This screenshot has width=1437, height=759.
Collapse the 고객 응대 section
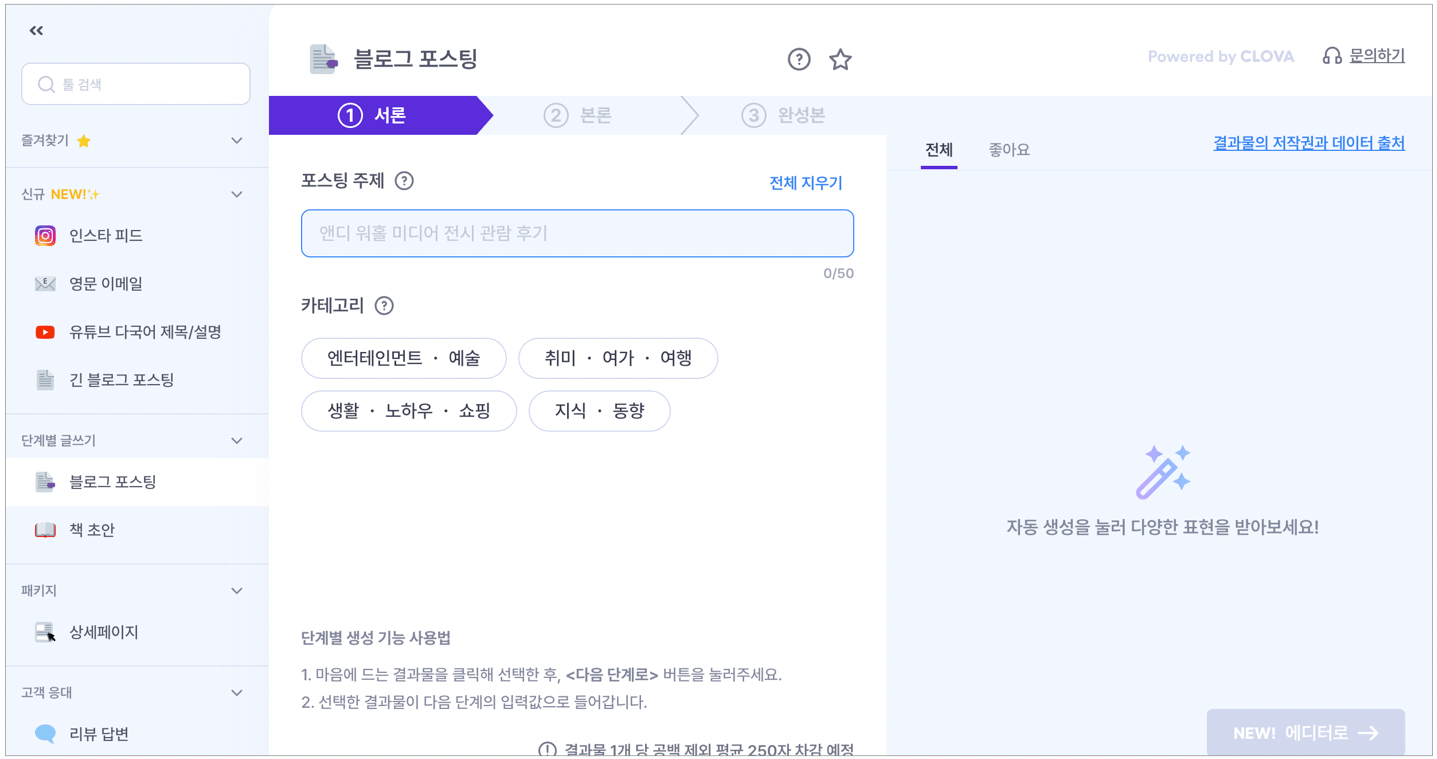(237, 692)
